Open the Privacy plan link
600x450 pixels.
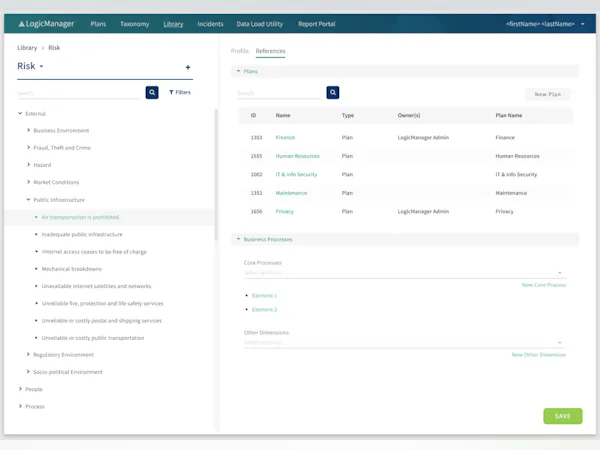[285, 211]
